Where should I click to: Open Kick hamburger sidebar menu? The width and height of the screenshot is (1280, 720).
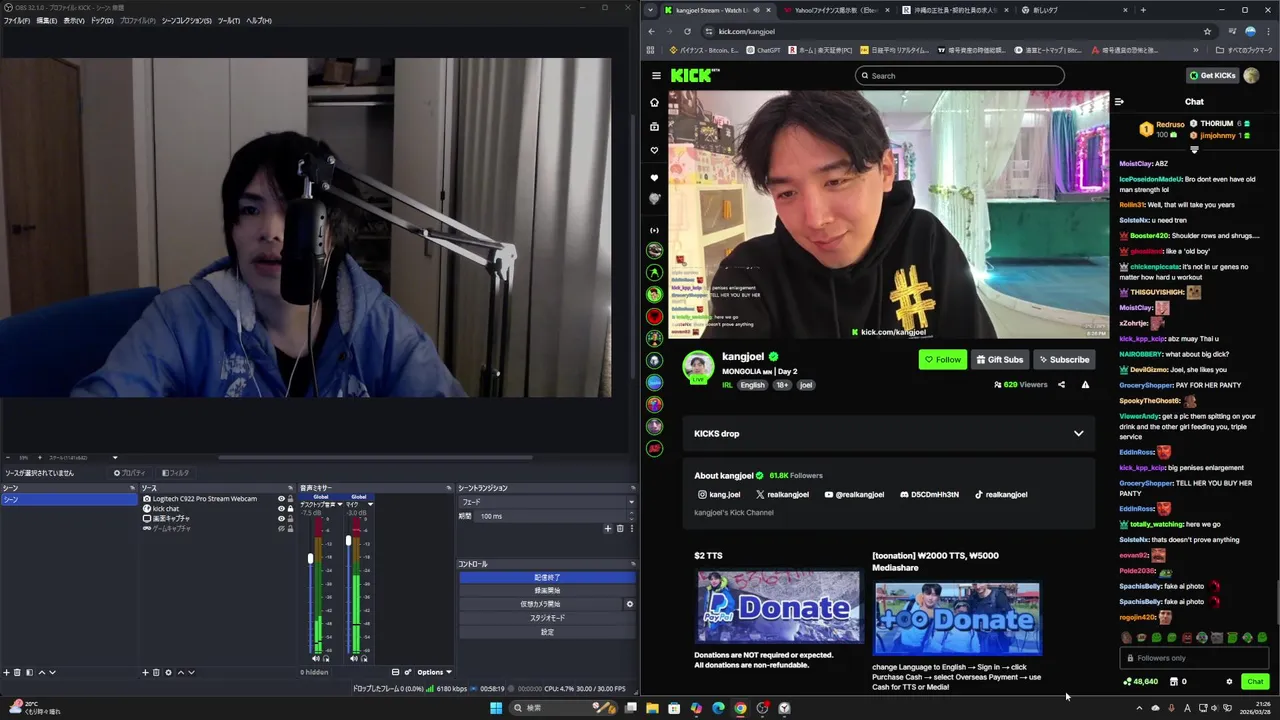click(x=656, y=75)
